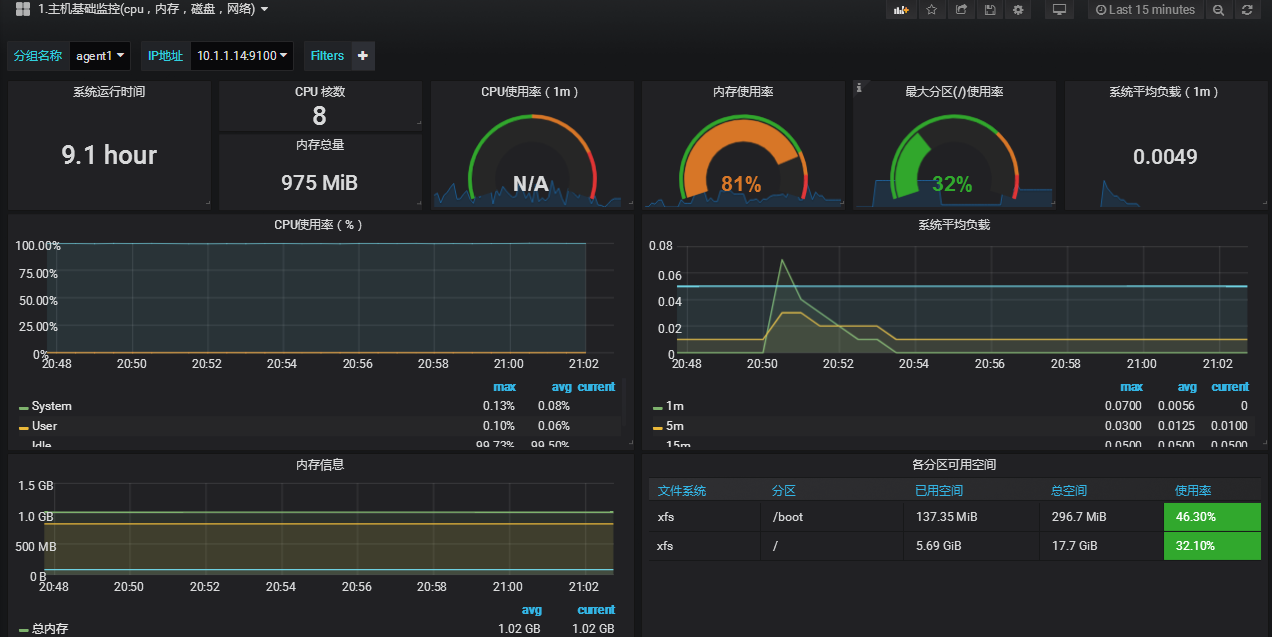Sort load legend by avg column
This screenshot has height=637, width=1272.
point(1187,387)
